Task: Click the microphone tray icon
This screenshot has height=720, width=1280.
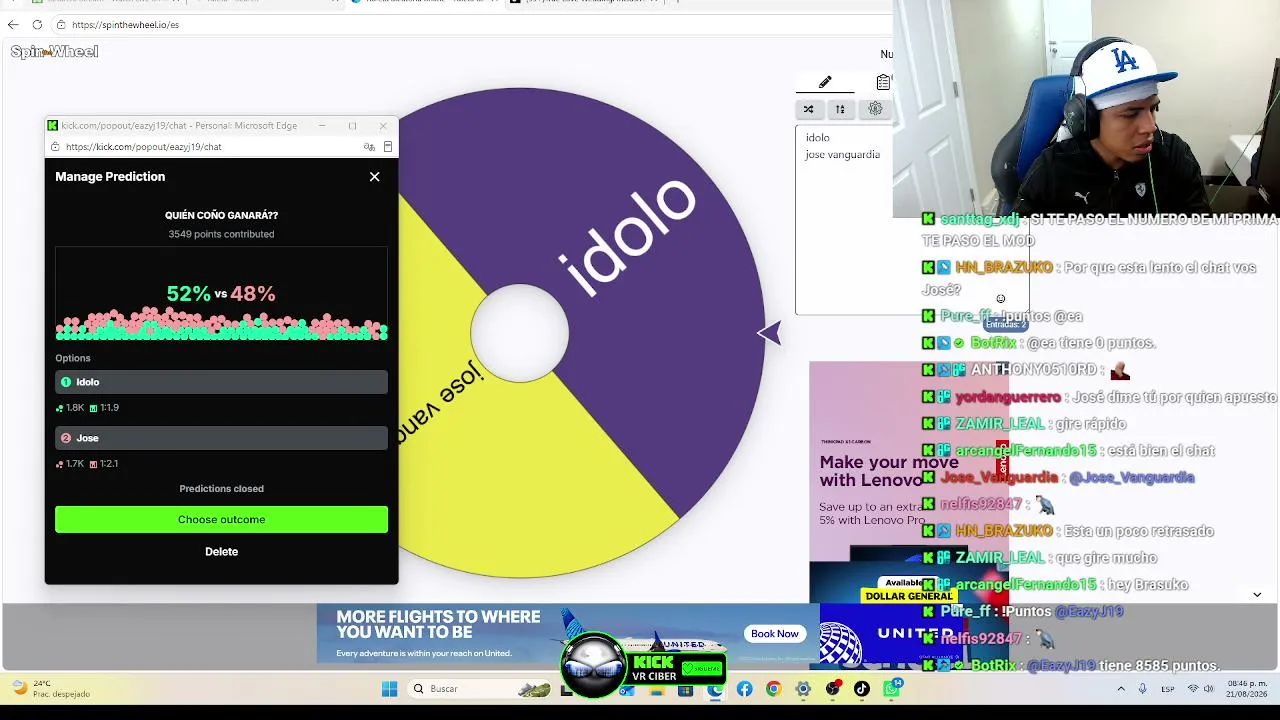Action: coord(1143,689)
